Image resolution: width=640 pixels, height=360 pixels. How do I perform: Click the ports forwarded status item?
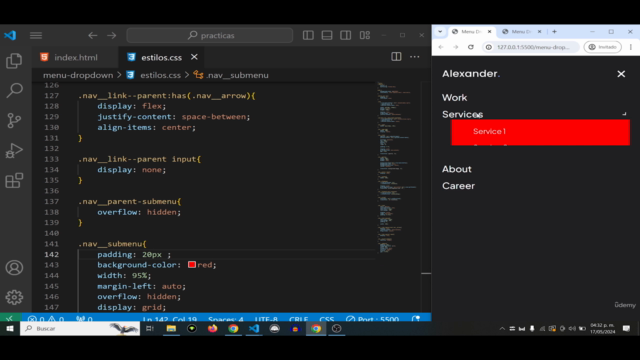point(84,319)
